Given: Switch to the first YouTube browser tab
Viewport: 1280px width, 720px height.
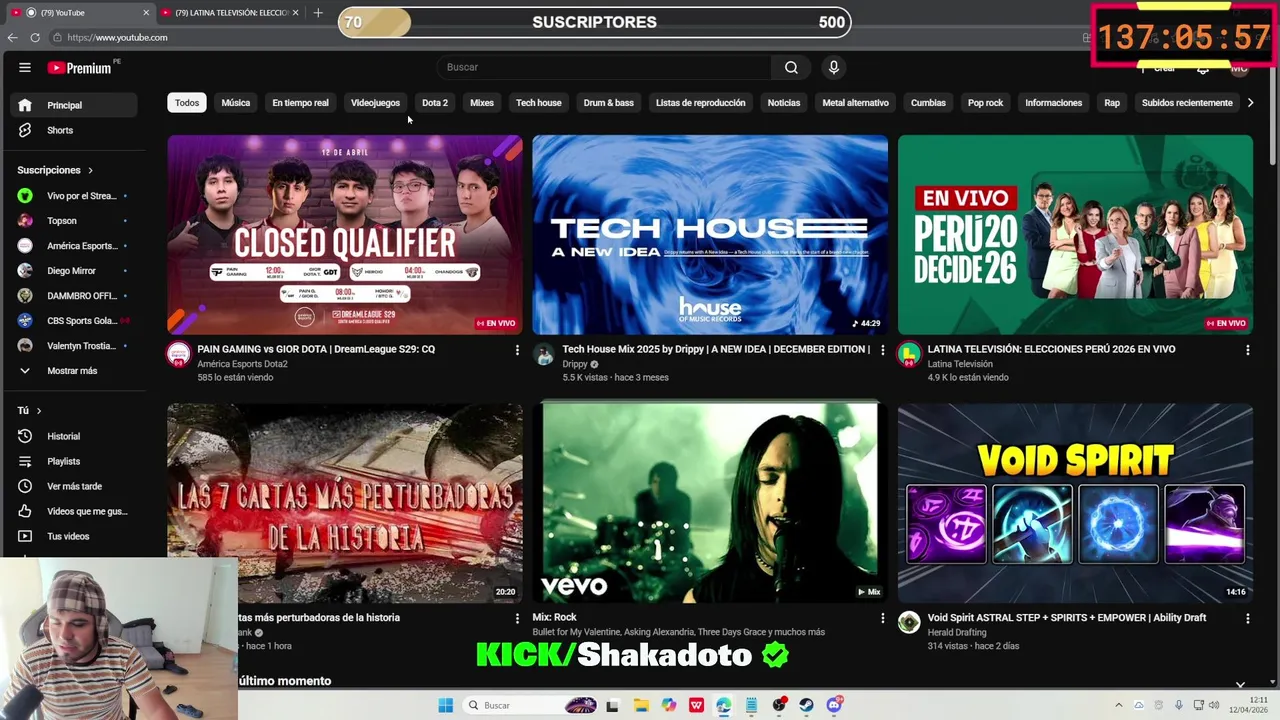Looking at the screenshot, I should coord(78,12).
